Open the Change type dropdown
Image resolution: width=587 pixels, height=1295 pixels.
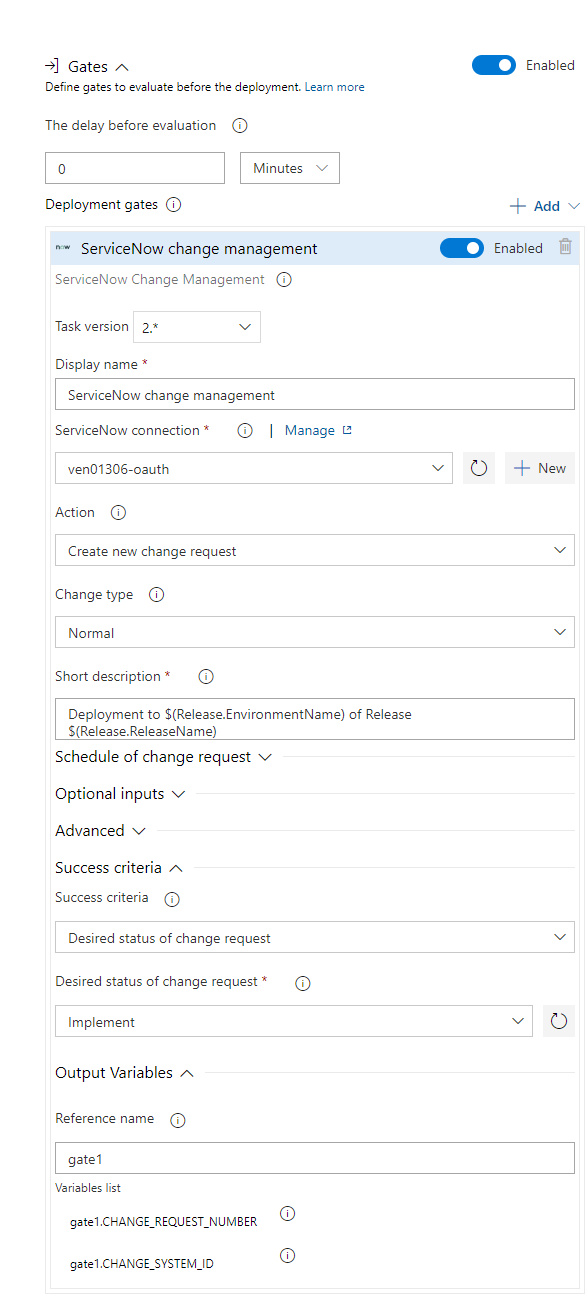(x=315, y=632)
